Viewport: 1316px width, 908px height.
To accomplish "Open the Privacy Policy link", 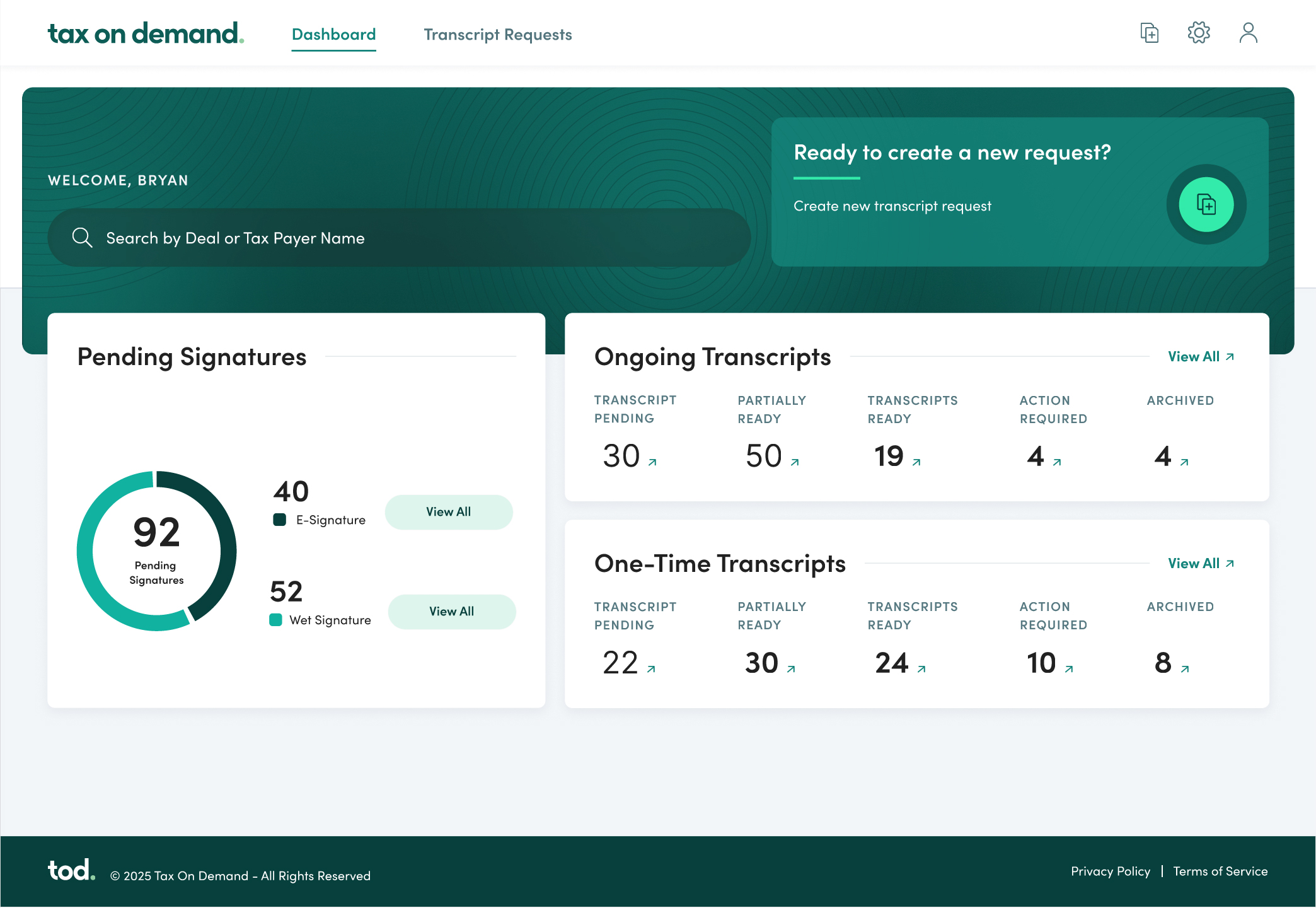I will pyautogui.click(x=1111, y=871).
